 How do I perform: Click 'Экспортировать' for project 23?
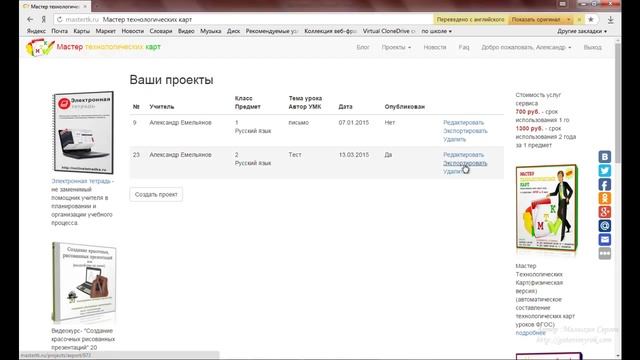point(465,163)
